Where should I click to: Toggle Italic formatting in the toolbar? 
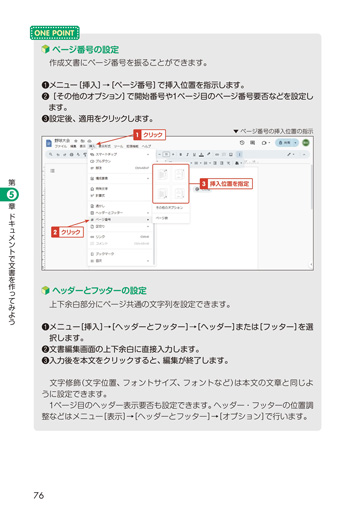point(187,155)
